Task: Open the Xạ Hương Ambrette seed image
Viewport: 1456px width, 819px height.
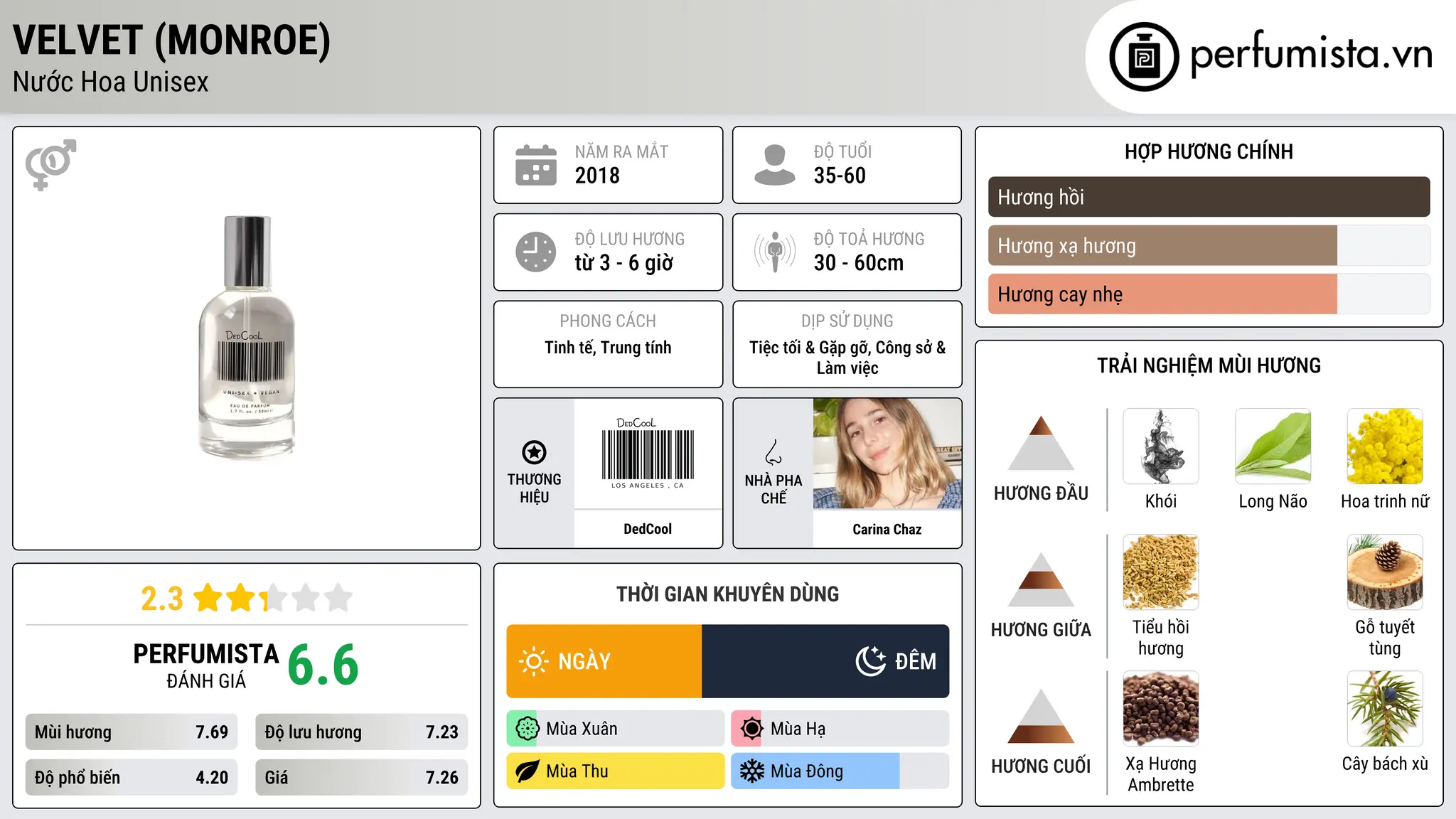Action: coord(1161,709)
